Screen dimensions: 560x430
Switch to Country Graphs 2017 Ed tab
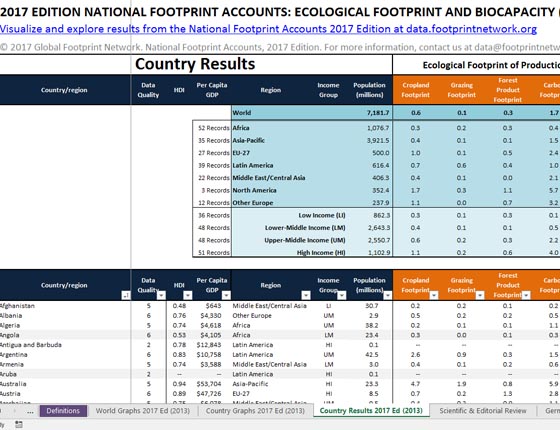coord(255,411)
